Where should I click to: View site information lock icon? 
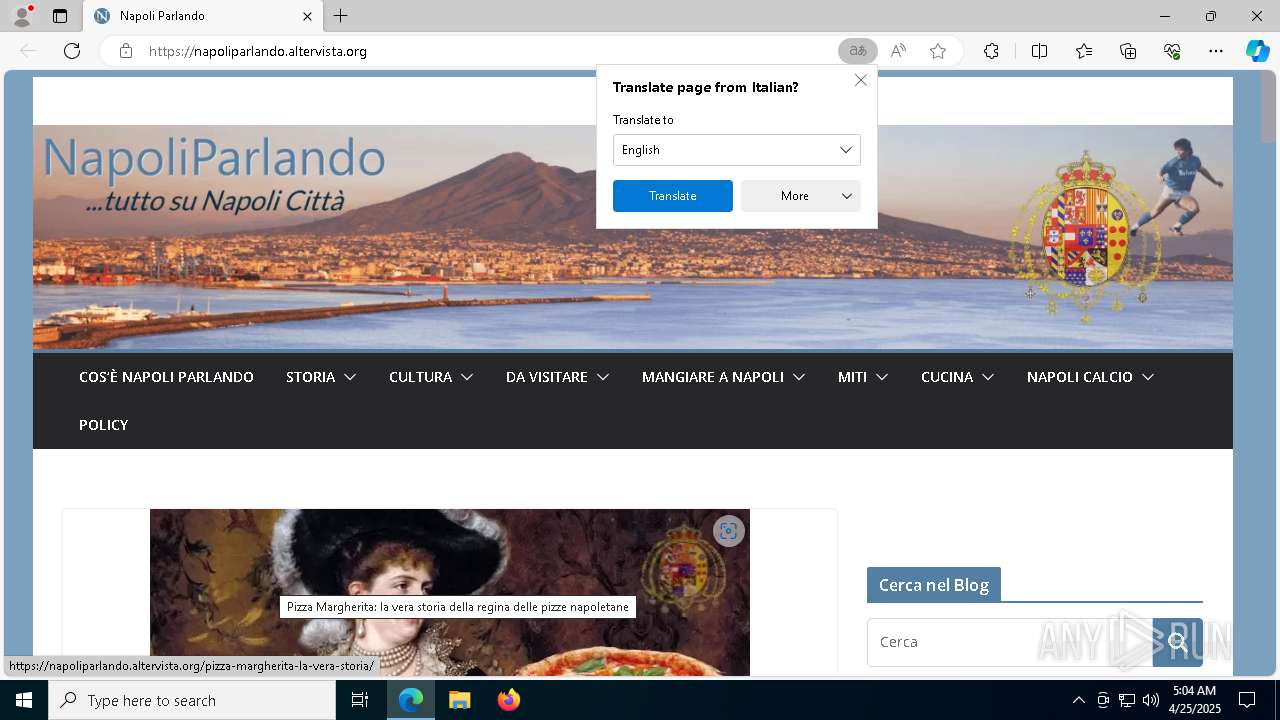pos(126,51)
